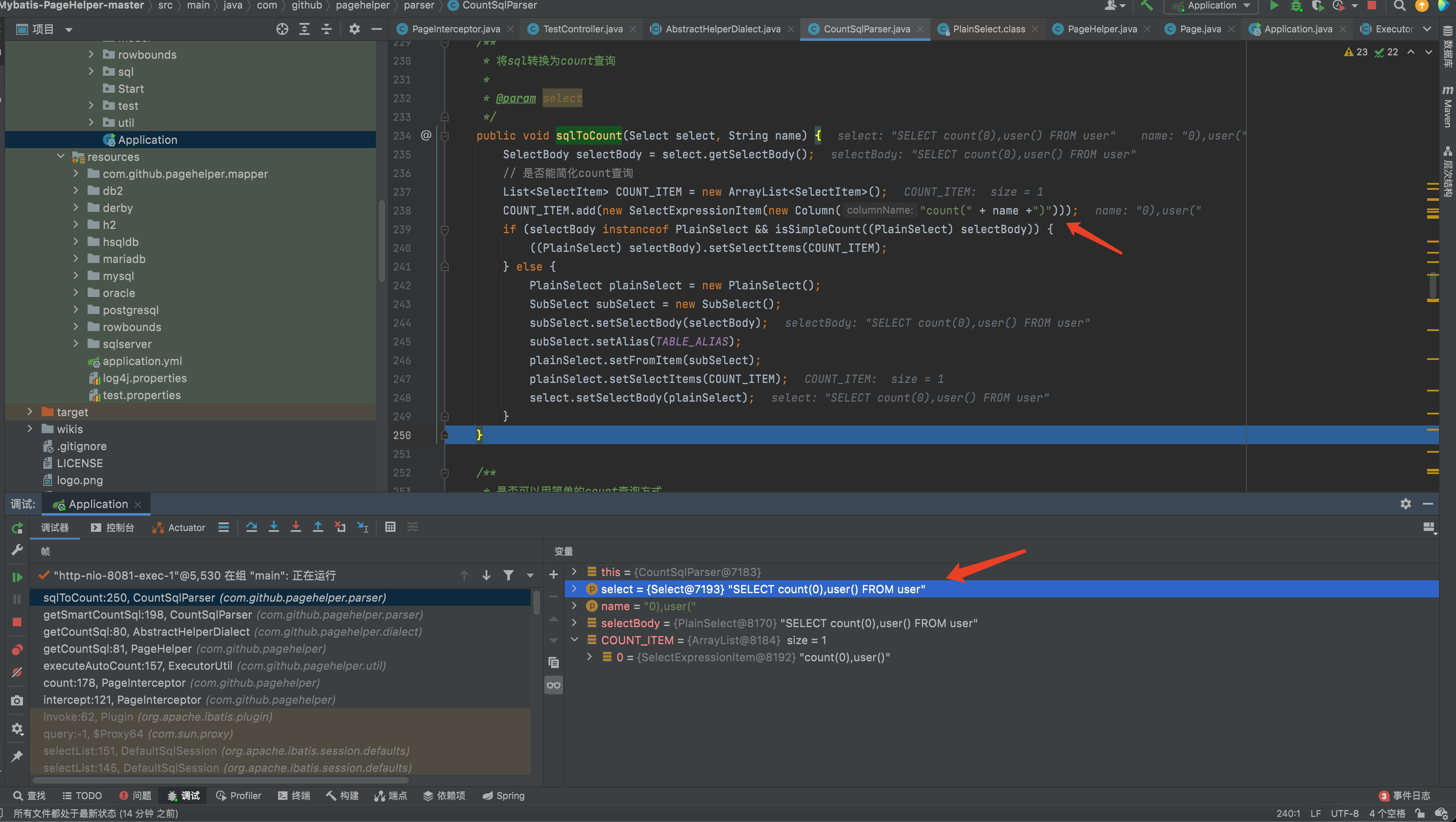Viewport: 1456px width, 822px height.
Task: Toggle Mute Breakpoints in debug sidebar
Action: pos(17,672)
